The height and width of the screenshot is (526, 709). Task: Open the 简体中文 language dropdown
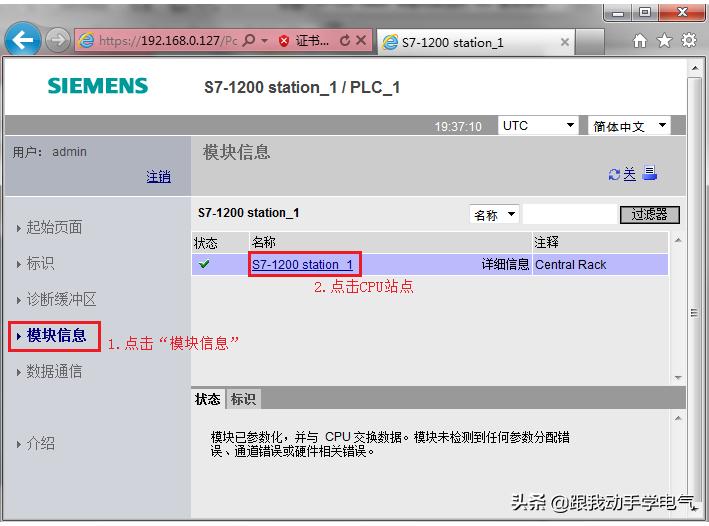(x=629, y=125)
